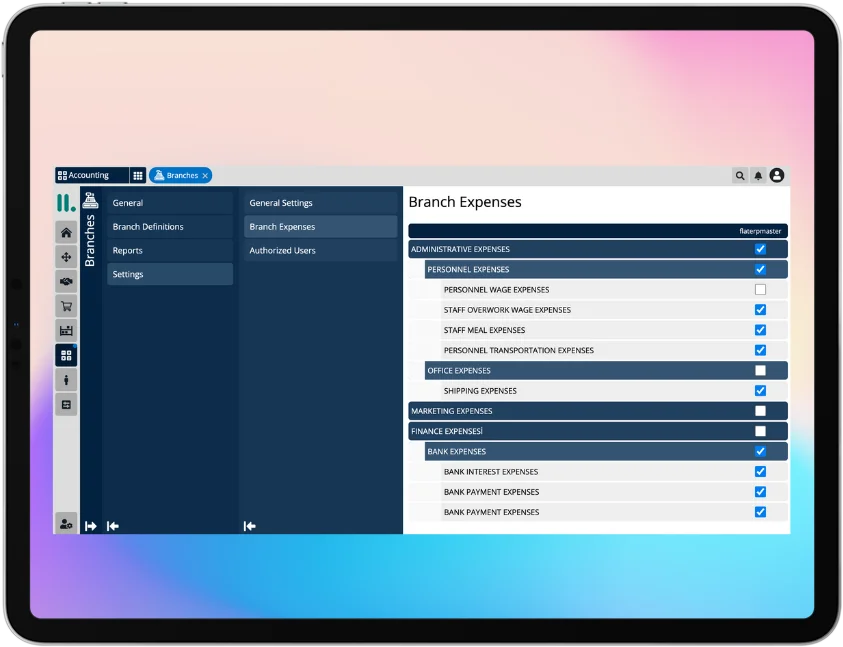The height and width of the screenshot is (647, 843).
Task: Open the user profile avatar icon
Action: 777,176
